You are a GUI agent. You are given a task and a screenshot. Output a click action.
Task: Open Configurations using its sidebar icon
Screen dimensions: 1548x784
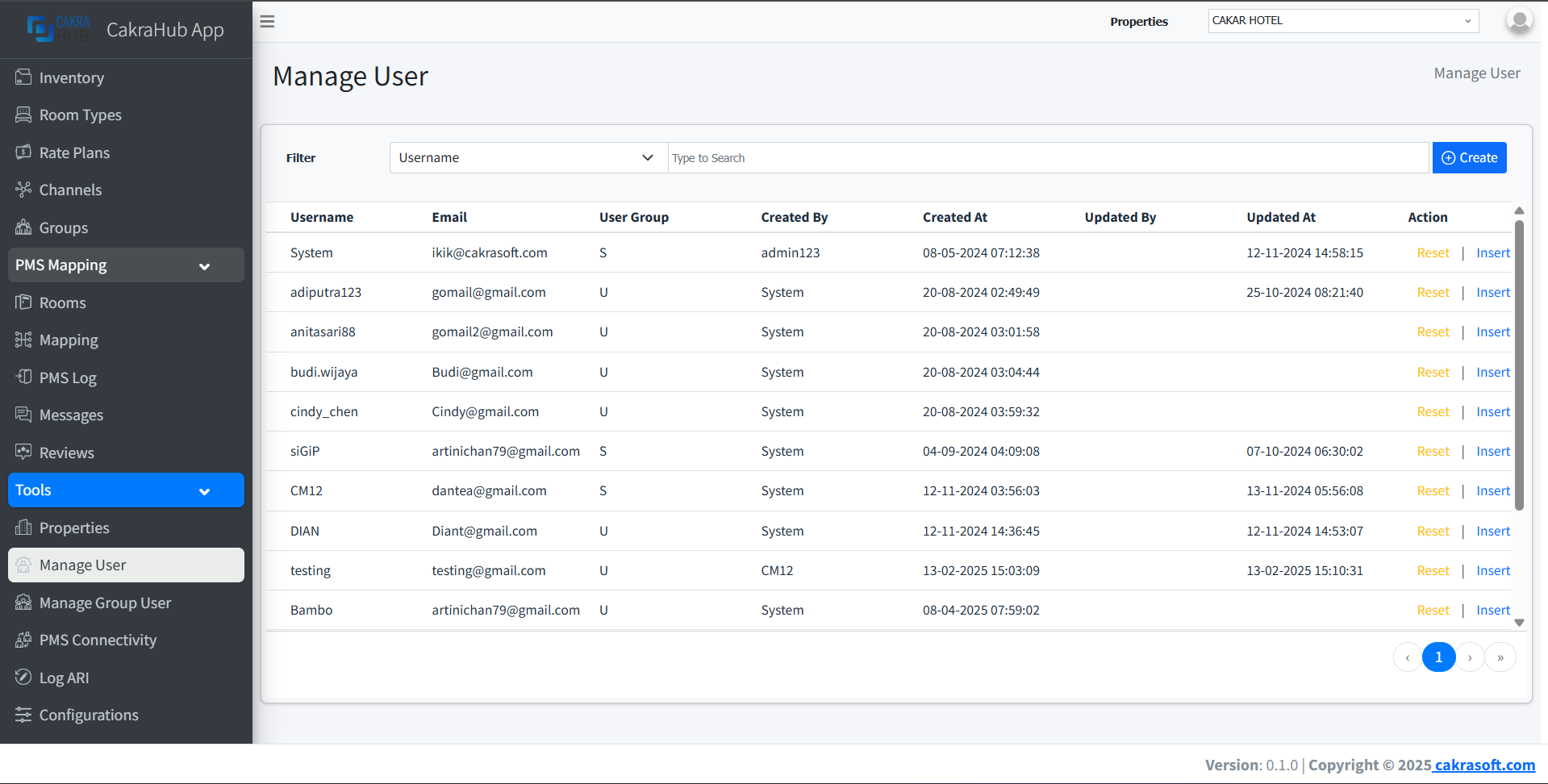24,715
